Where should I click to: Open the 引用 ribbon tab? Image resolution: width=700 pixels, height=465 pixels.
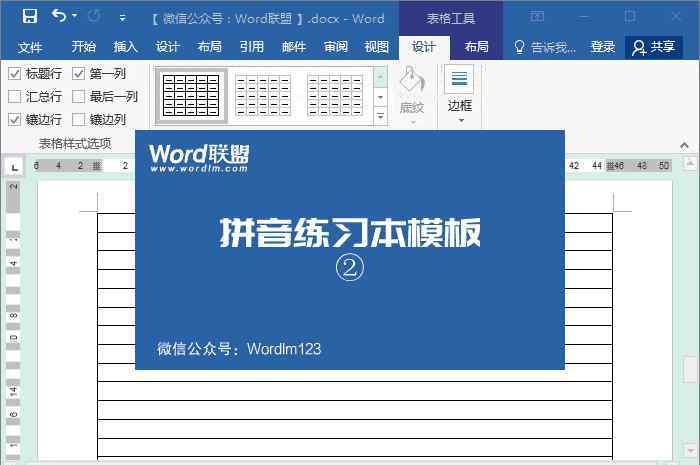pyautogui.click(x=251, y=47)
